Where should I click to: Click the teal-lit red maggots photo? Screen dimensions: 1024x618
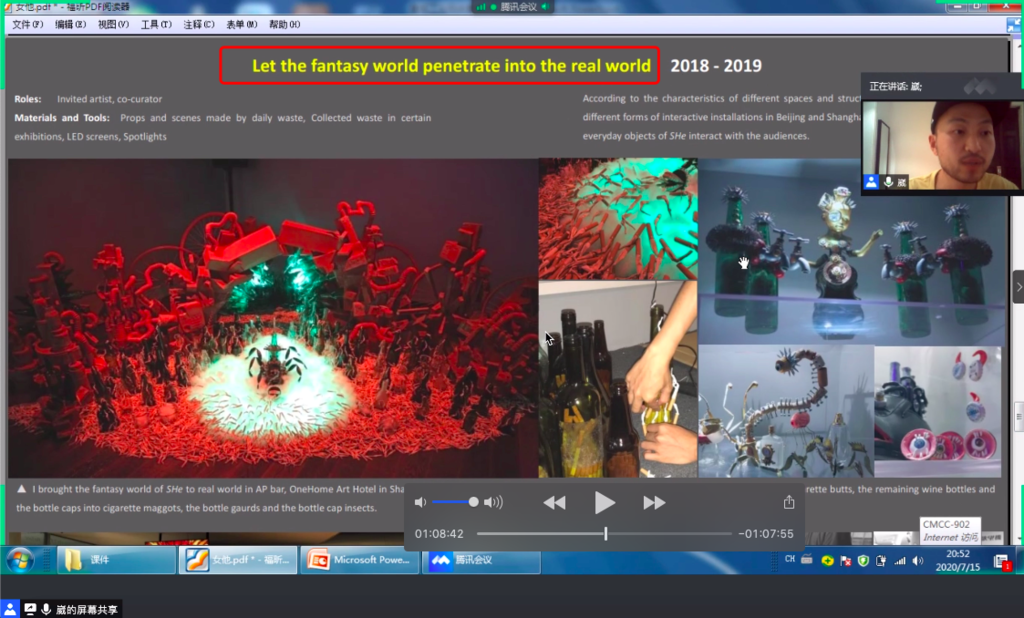pos(618,219)
